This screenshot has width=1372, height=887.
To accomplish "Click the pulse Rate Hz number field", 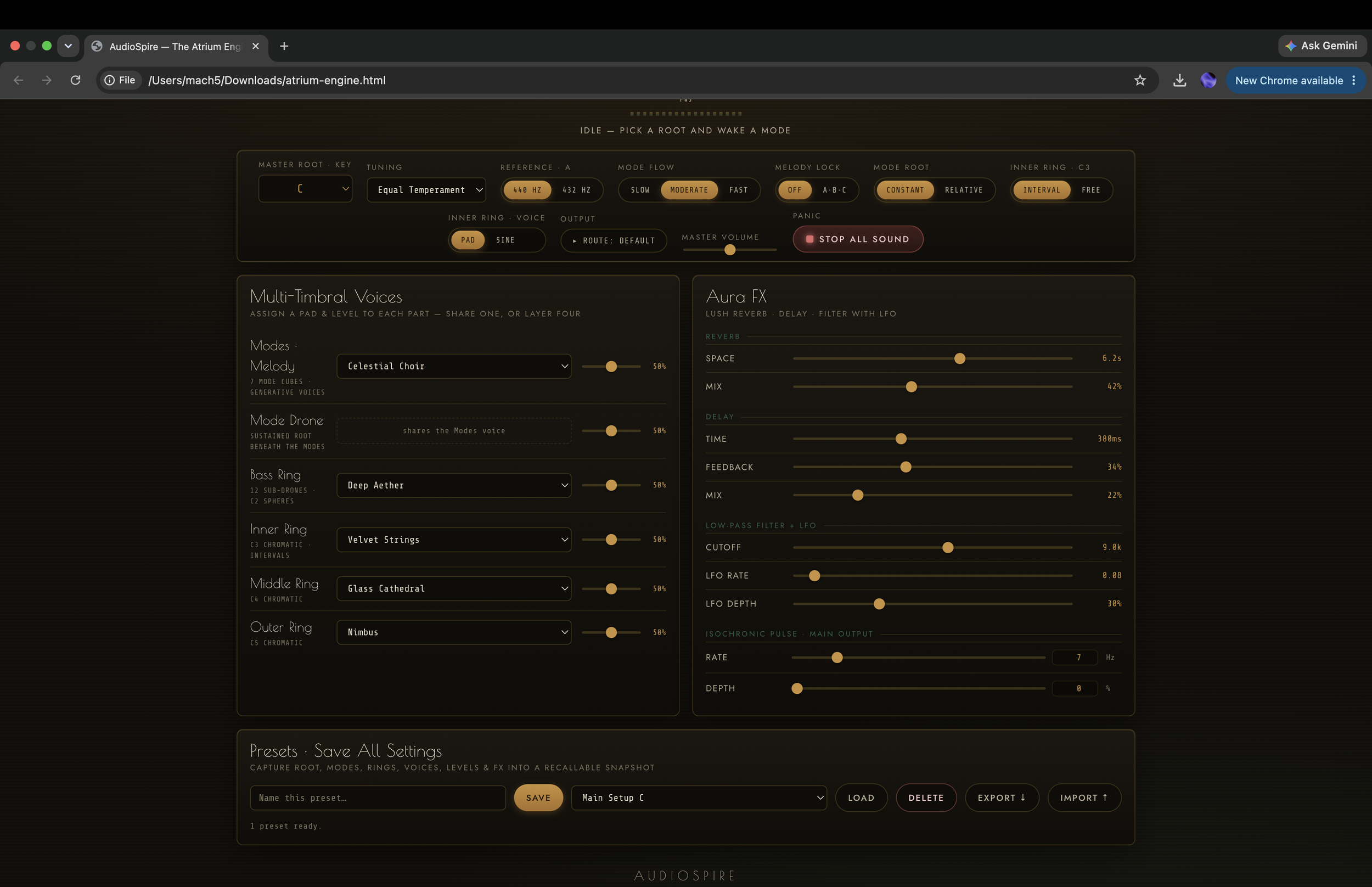I will tap(1075, 657).
